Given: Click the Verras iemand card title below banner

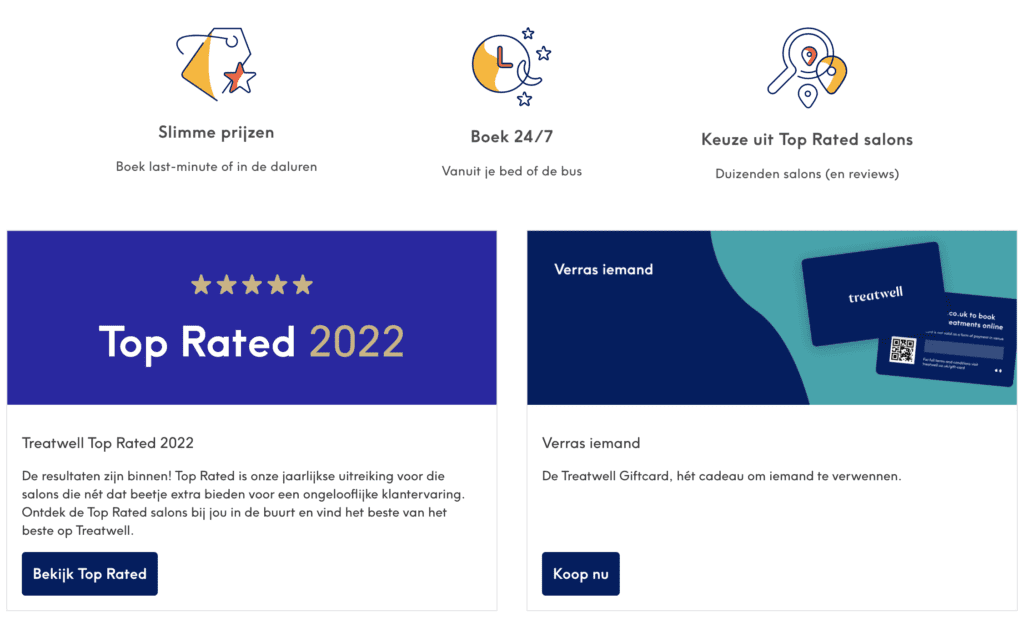Looking at the screenshot, I should [591, 443].
